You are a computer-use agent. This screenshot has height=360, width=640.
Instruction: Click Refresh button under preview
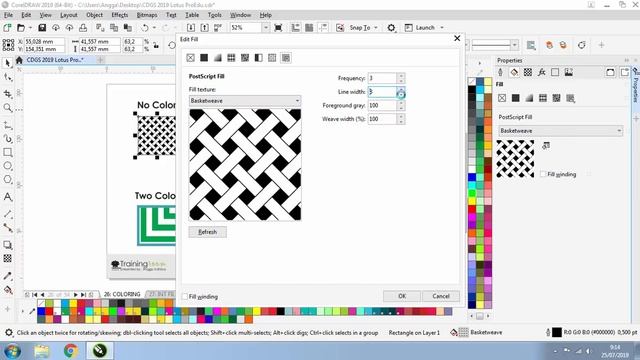coord(207,232)
